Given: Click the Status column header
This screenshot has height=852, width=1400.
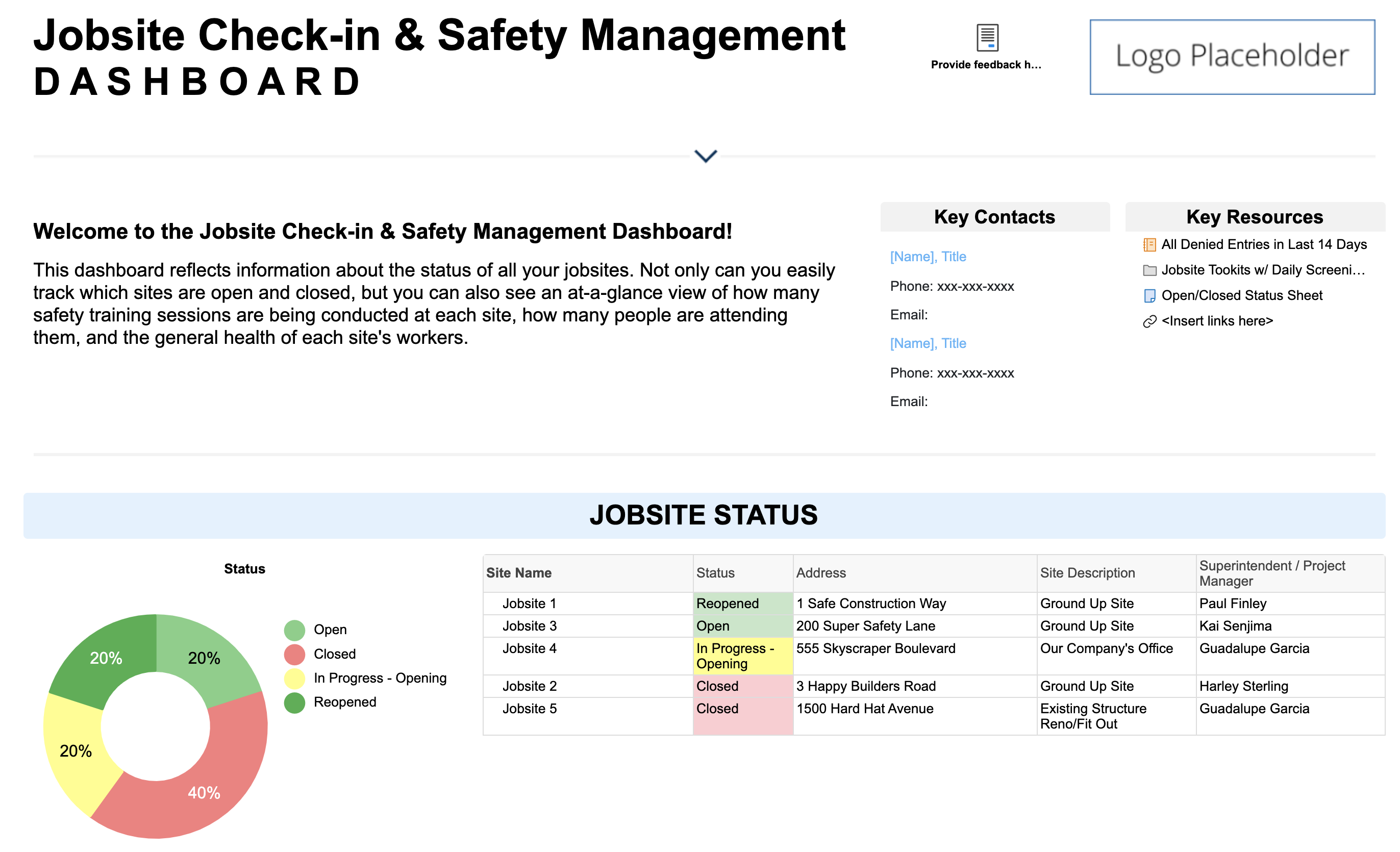Looking at the screenshot, I should (x=715, y=572).
